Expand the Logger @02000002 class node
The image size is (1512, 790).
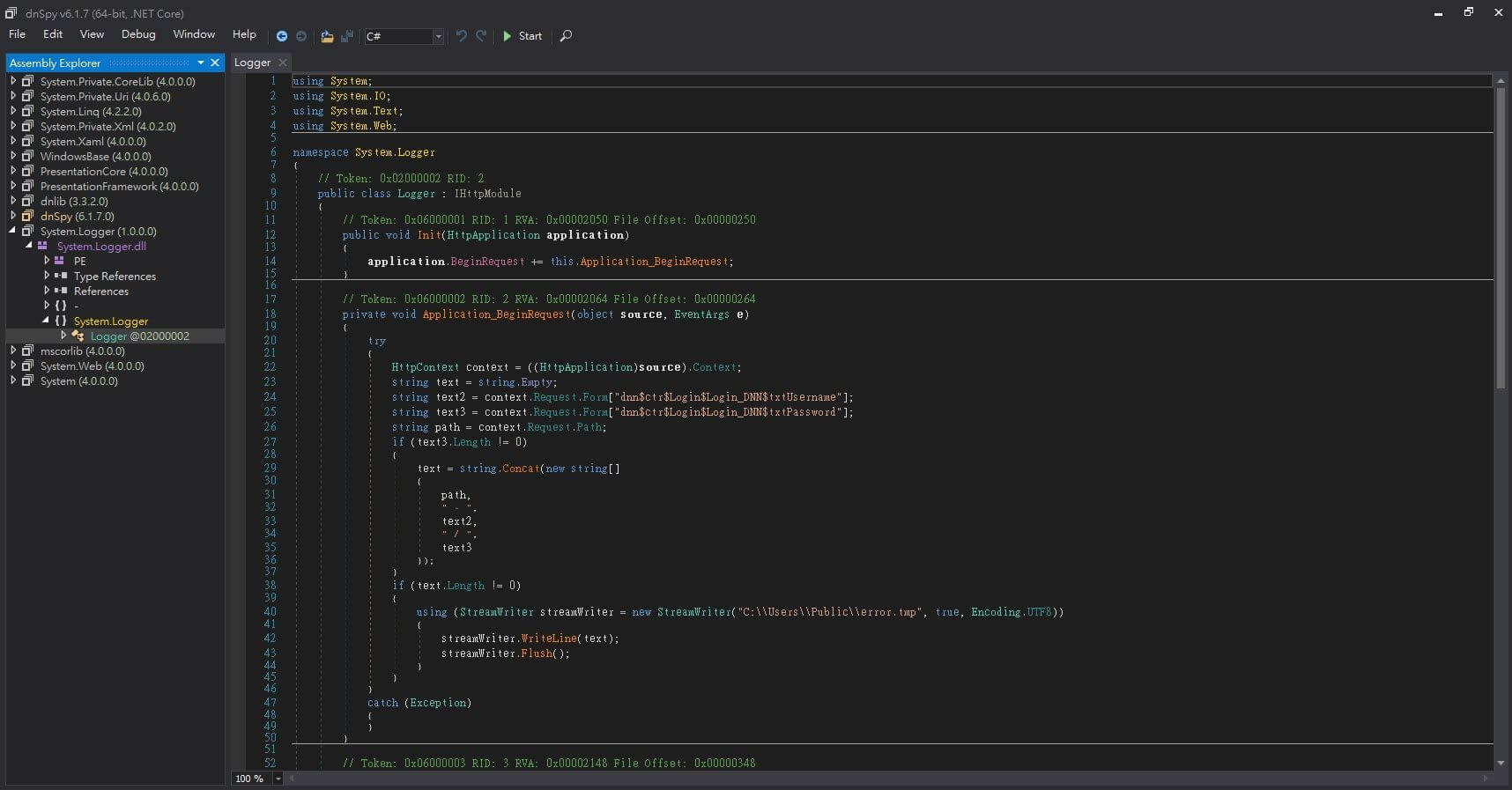tap(63, 336)
